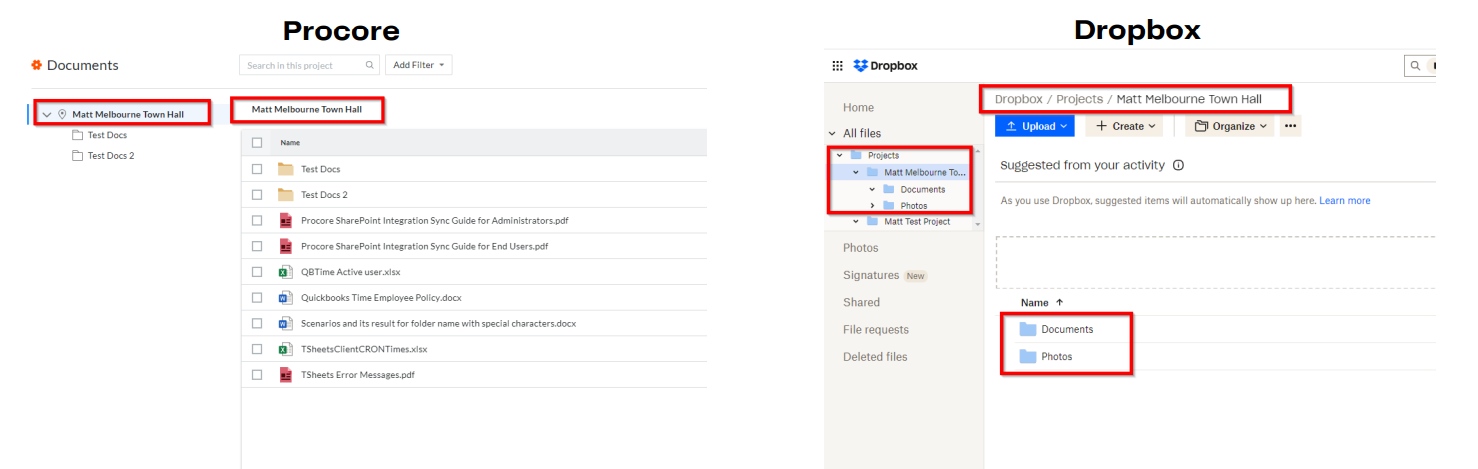Image resolution: width=1478 pixels, height=469 pixels.
Task: Click the Dropbox search magnifier icon
Action: pyautogui.click(x=1415, y=66)
